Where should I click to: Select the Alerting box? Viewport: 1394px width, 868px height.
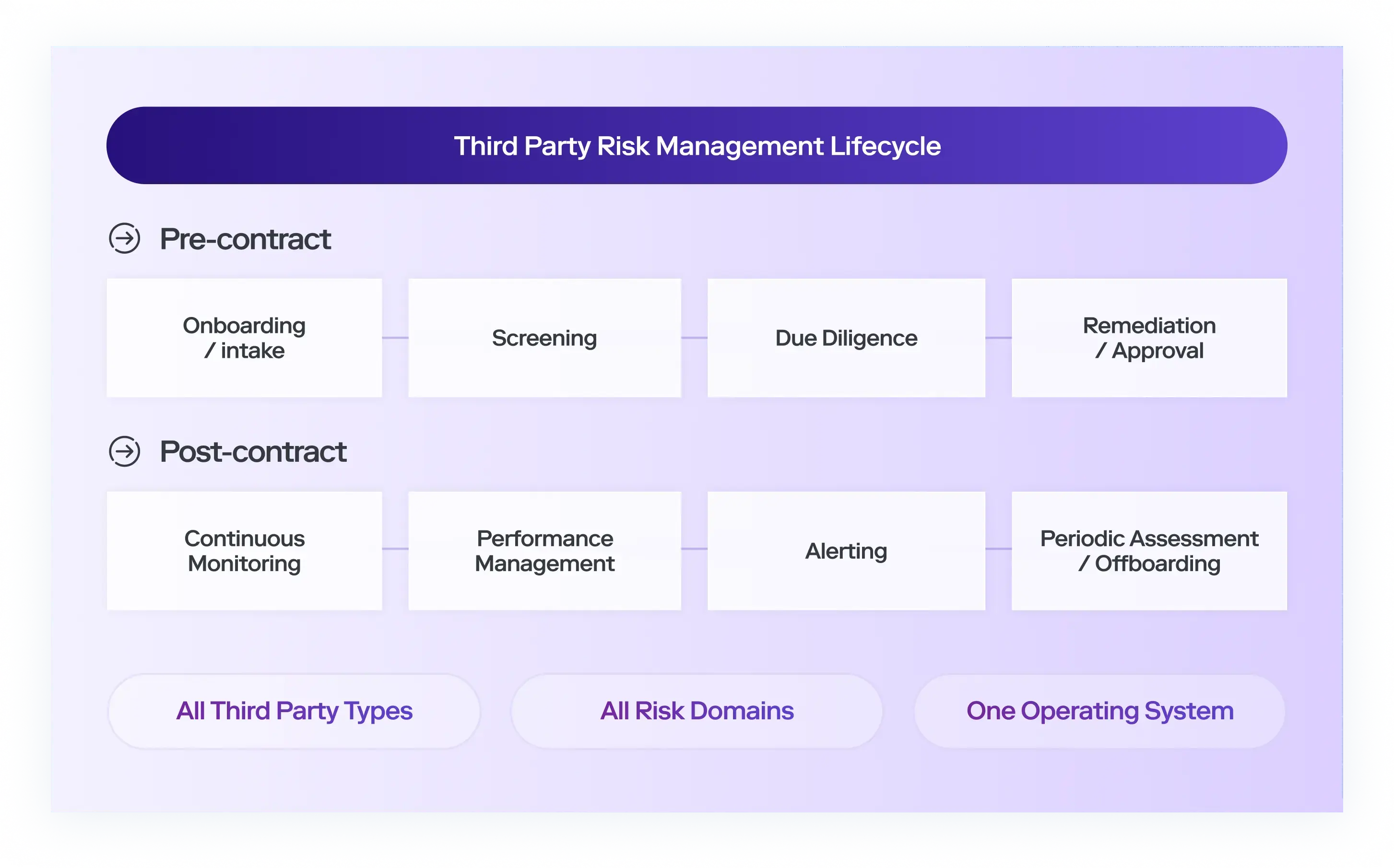(846, 551)
